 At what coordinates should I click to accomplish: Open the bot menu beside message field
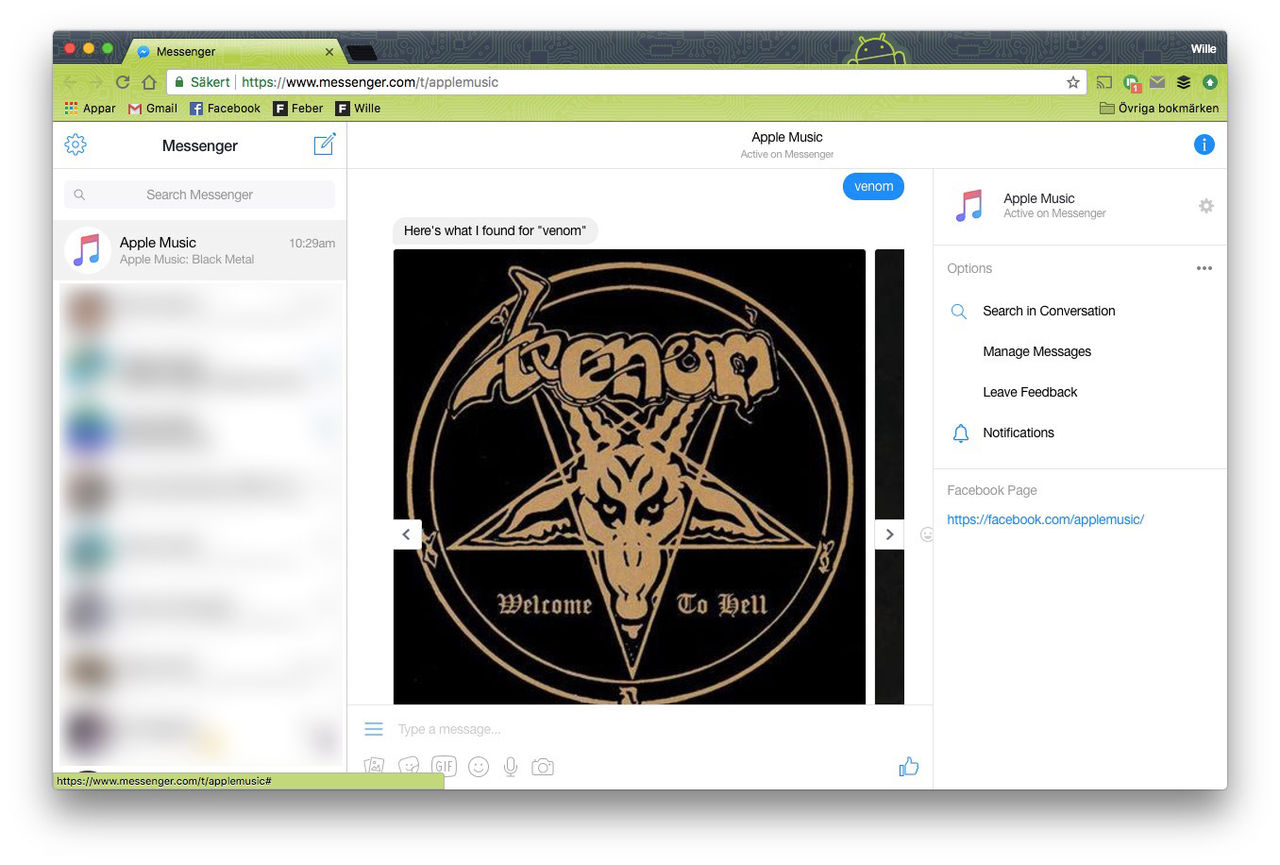pos(374,729)
